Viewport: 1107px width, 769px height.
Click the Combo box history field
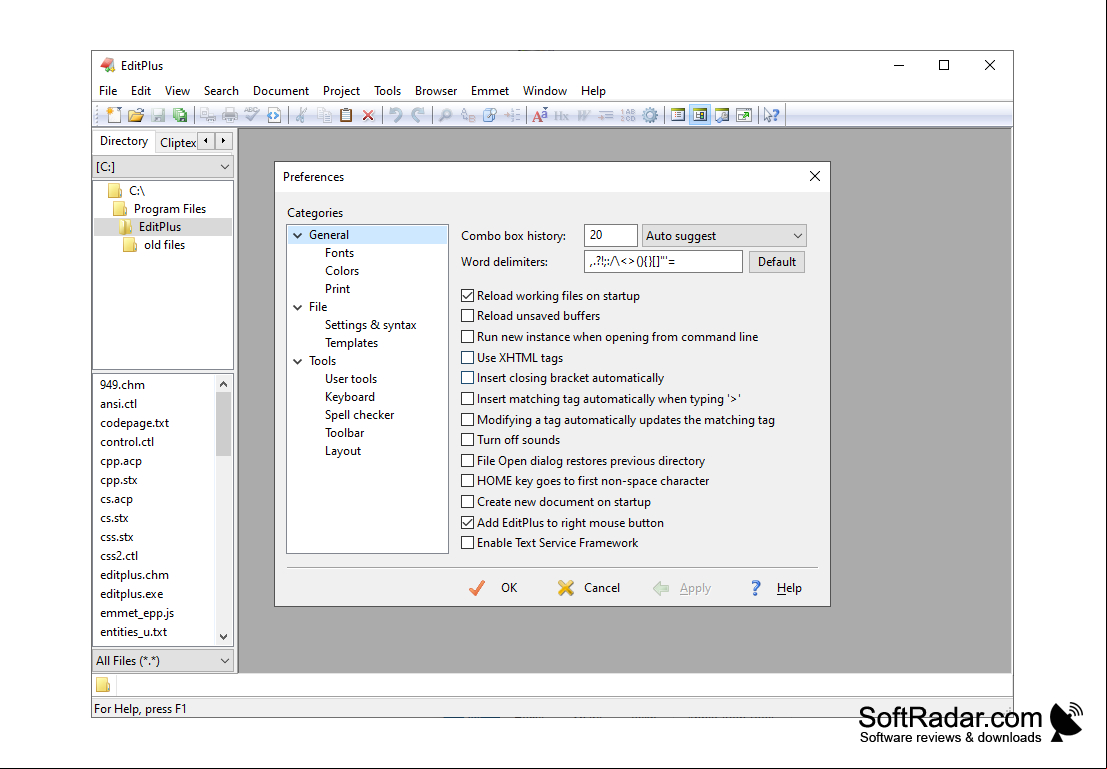[x=611, y=236]
